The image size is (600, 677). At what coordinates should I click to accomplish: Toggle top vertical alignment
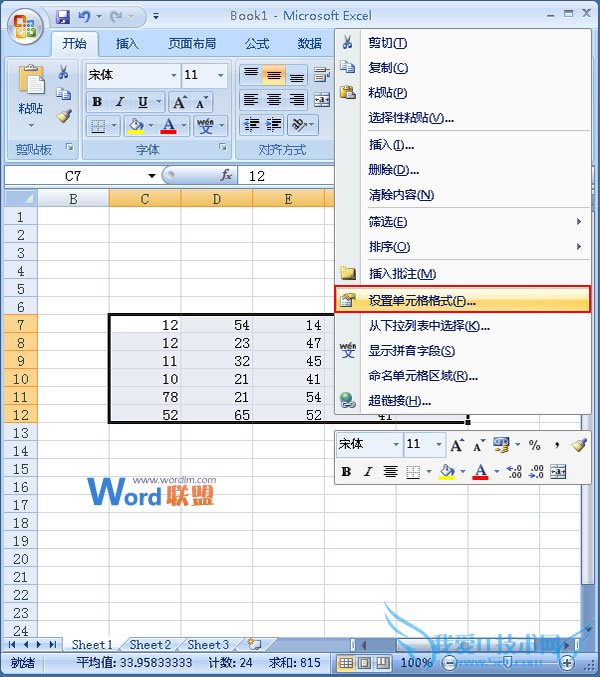click(251, 74)
